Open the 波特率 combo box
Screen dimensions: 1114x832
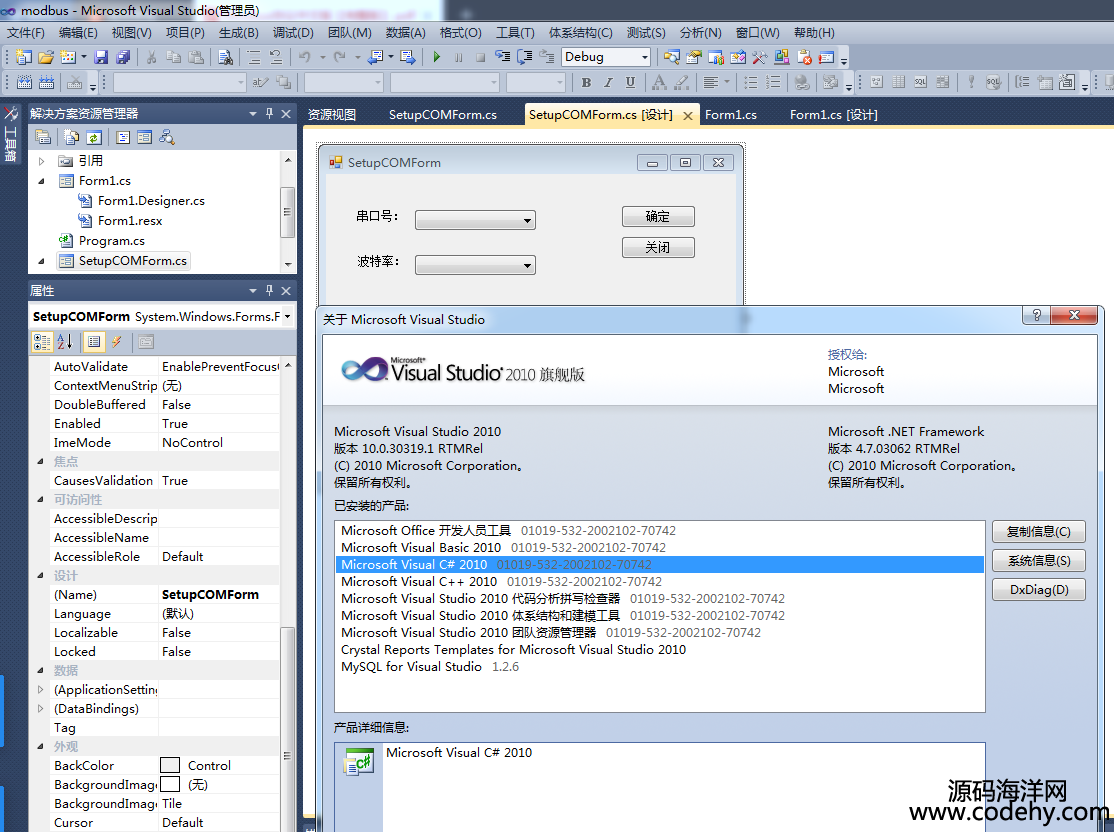[x=475, y=265]
